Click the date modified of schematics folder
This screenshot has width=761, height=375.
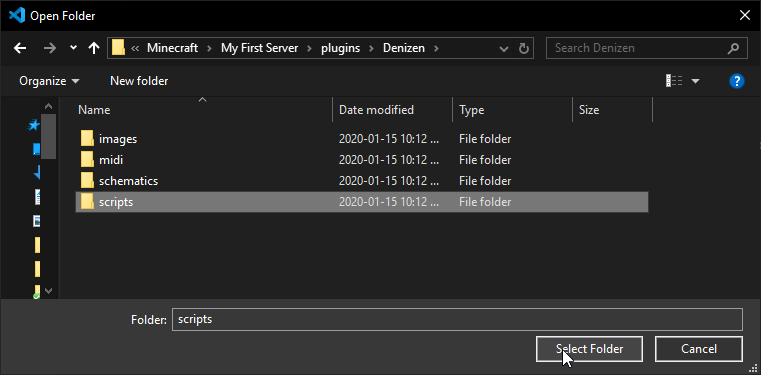(389, 181)
